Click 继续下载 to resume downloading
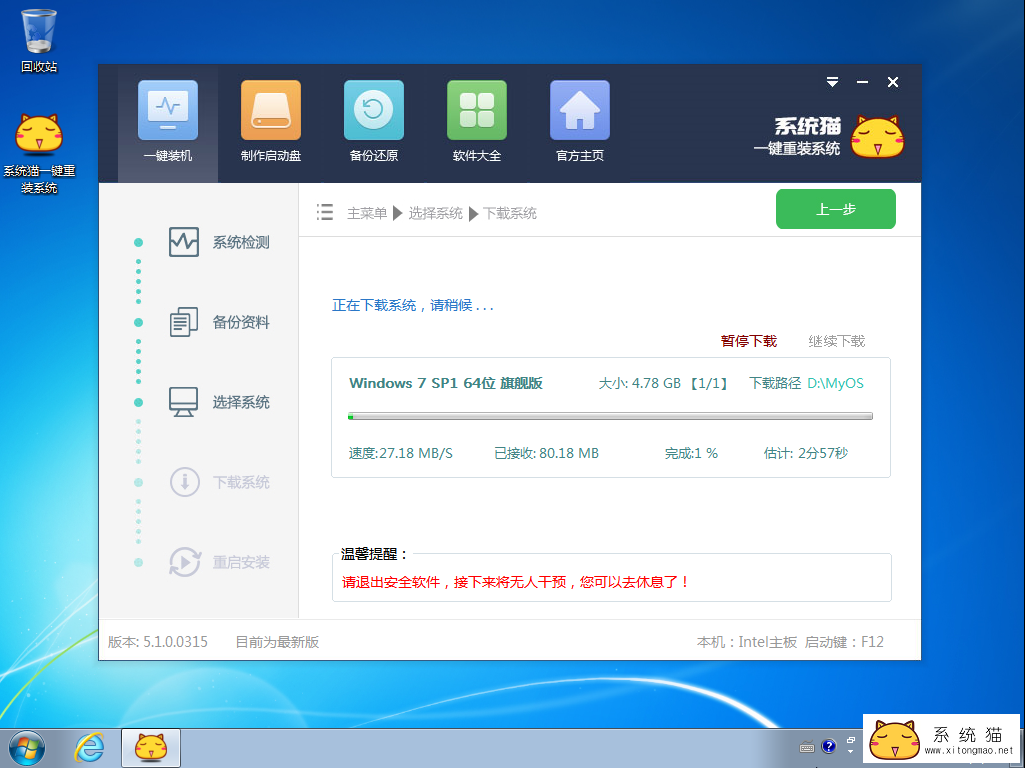 coord(836,341)
